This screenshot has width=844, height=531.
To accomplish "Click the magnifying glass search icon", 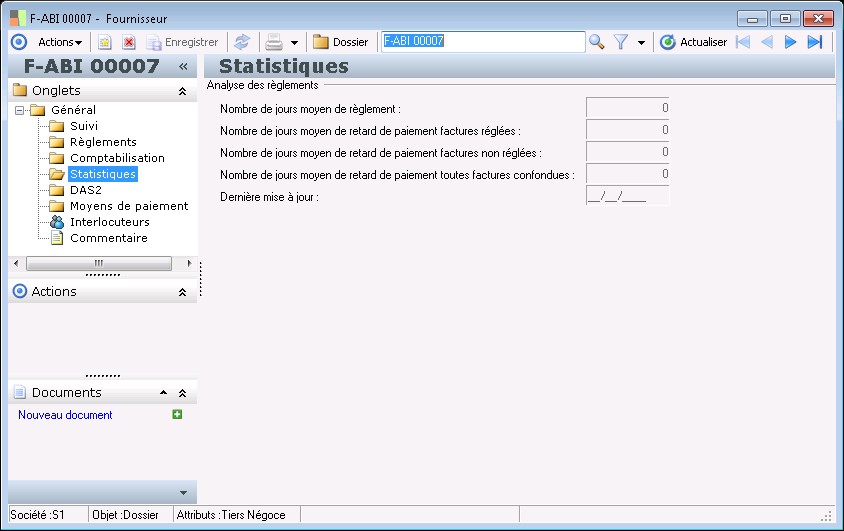I will 596,42.
